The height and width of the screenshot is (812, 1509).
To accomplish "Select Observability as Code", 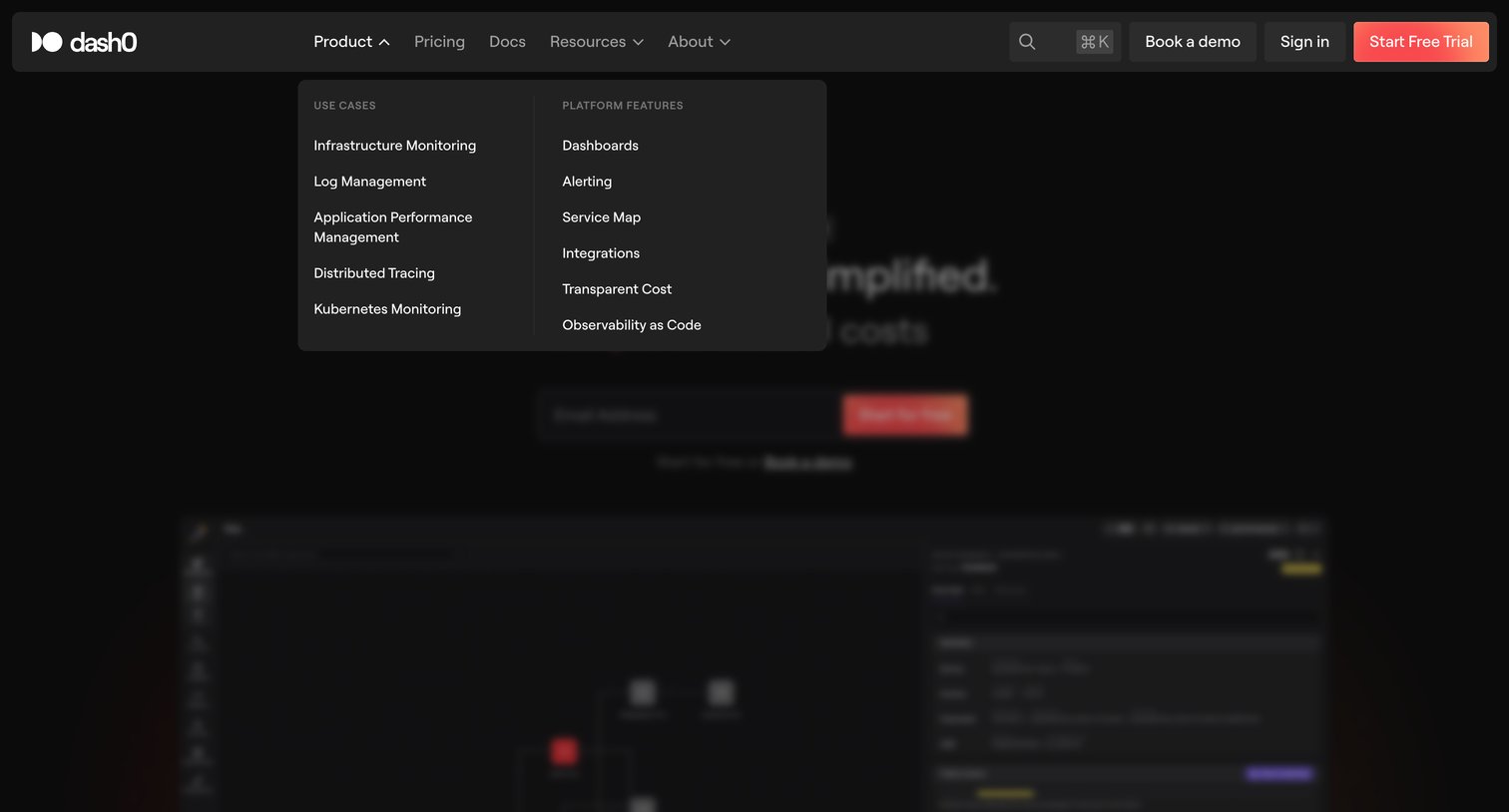I will 632,325.
